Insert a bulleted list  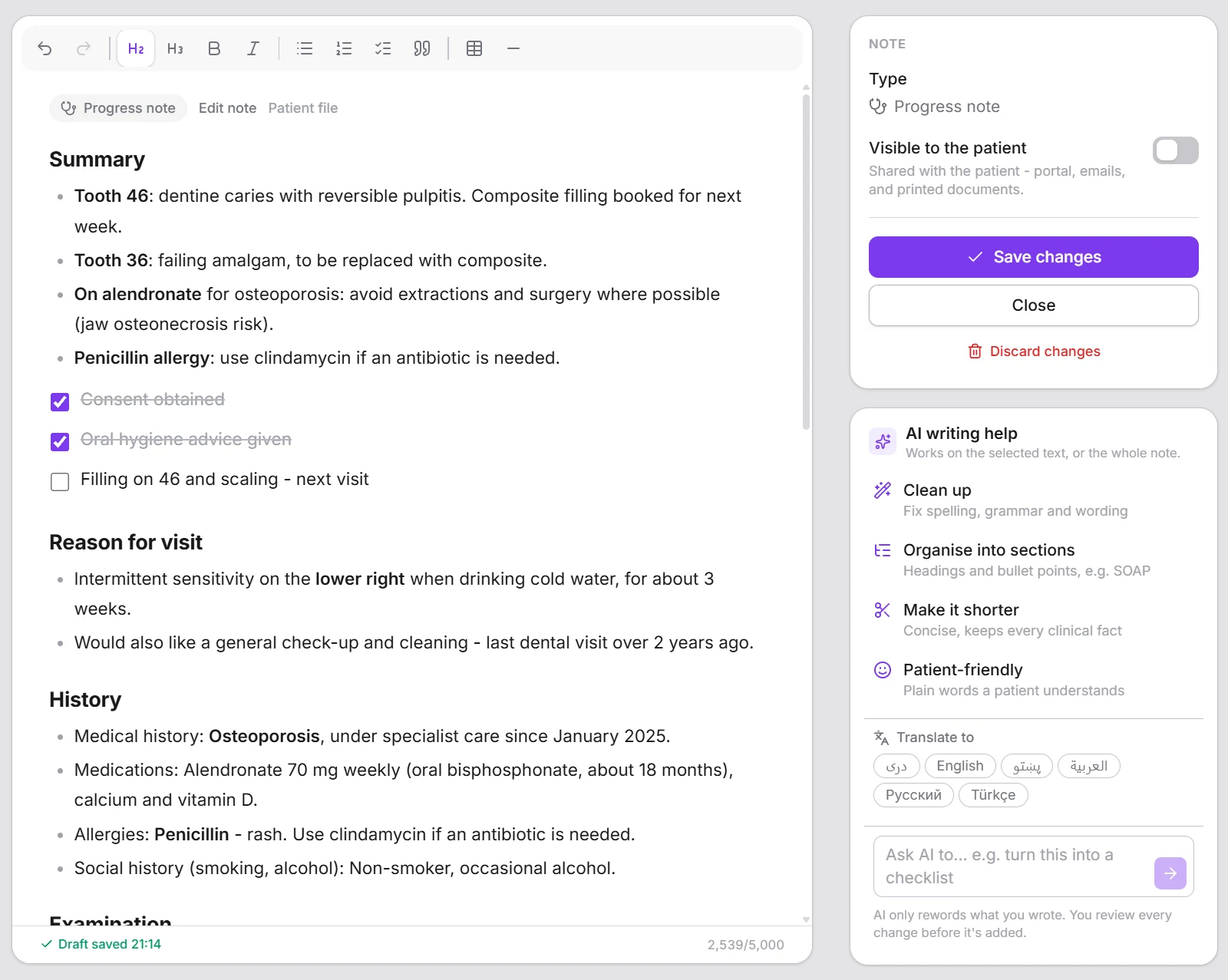(305, 48)
